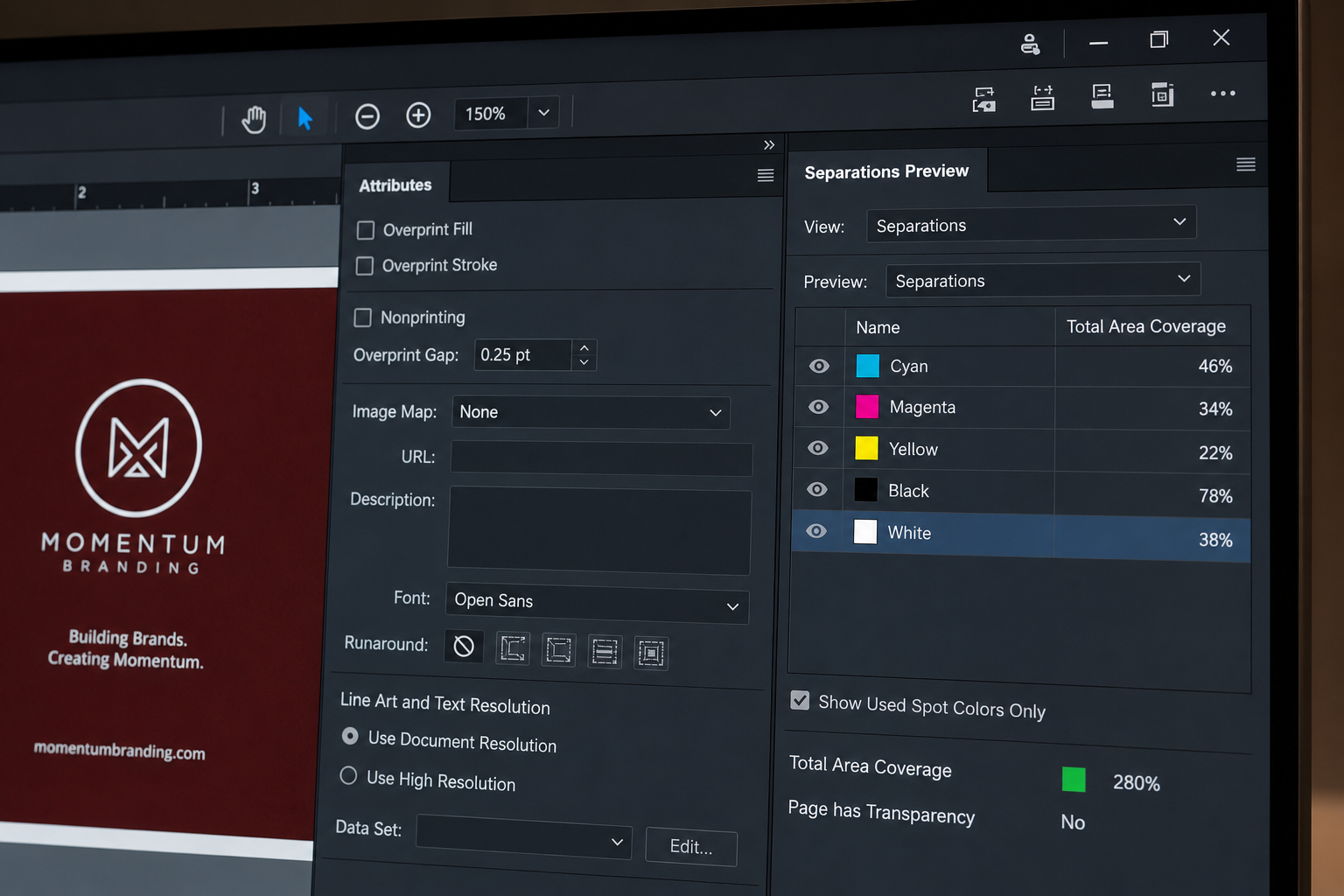The image size is (1344, 896).
Task: Activate the blue pointer selection tool
Action: [304, 117]
